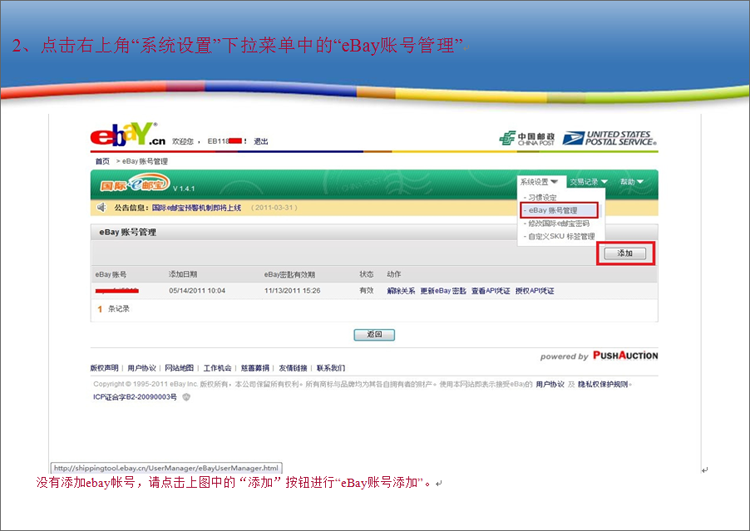This screenshot has height=531, width=750.
Task: Click the 状态 column header
Action: tap(366, 274)
